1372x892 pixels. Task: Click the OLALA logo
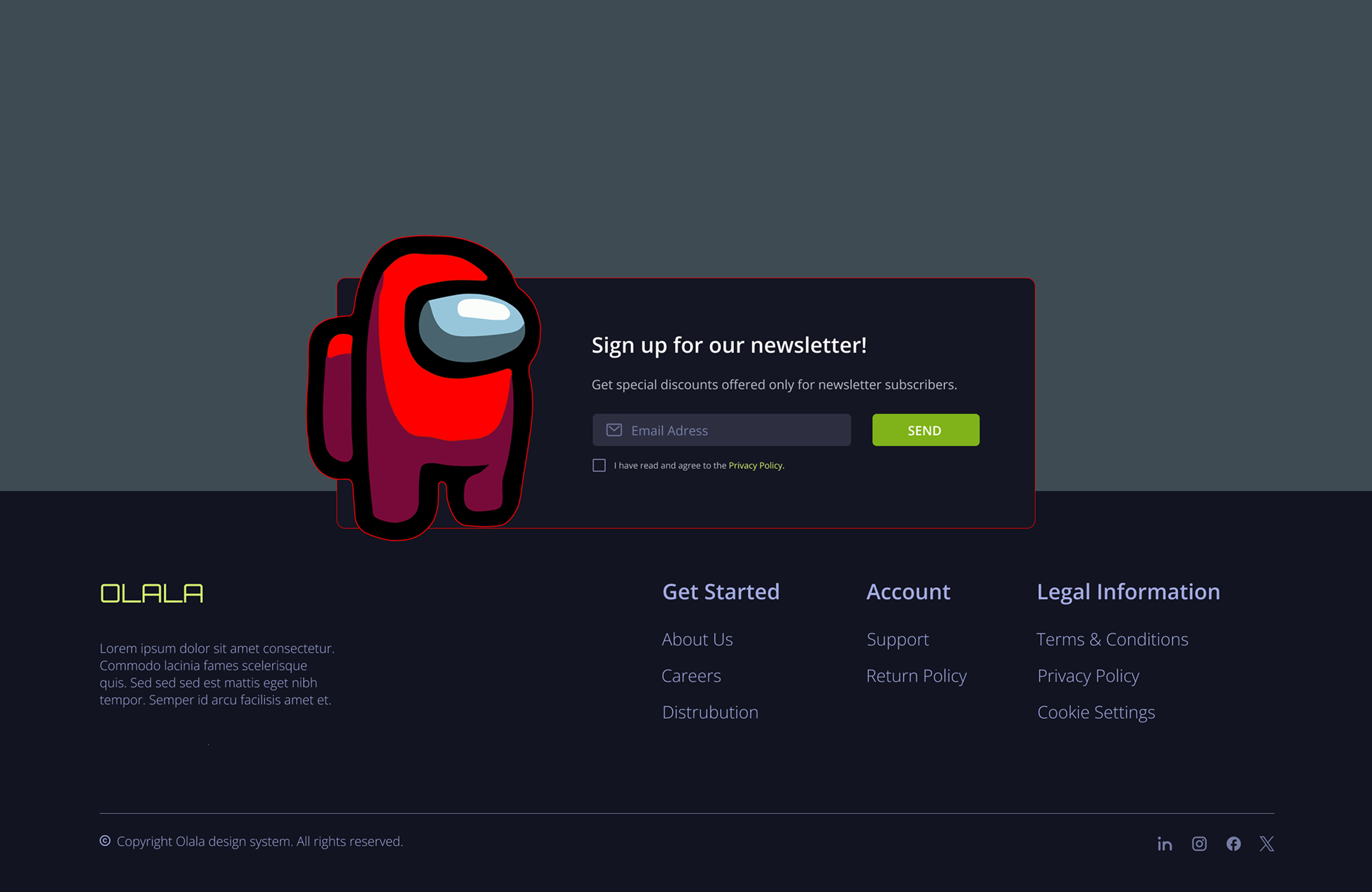(x=151, y=593)
